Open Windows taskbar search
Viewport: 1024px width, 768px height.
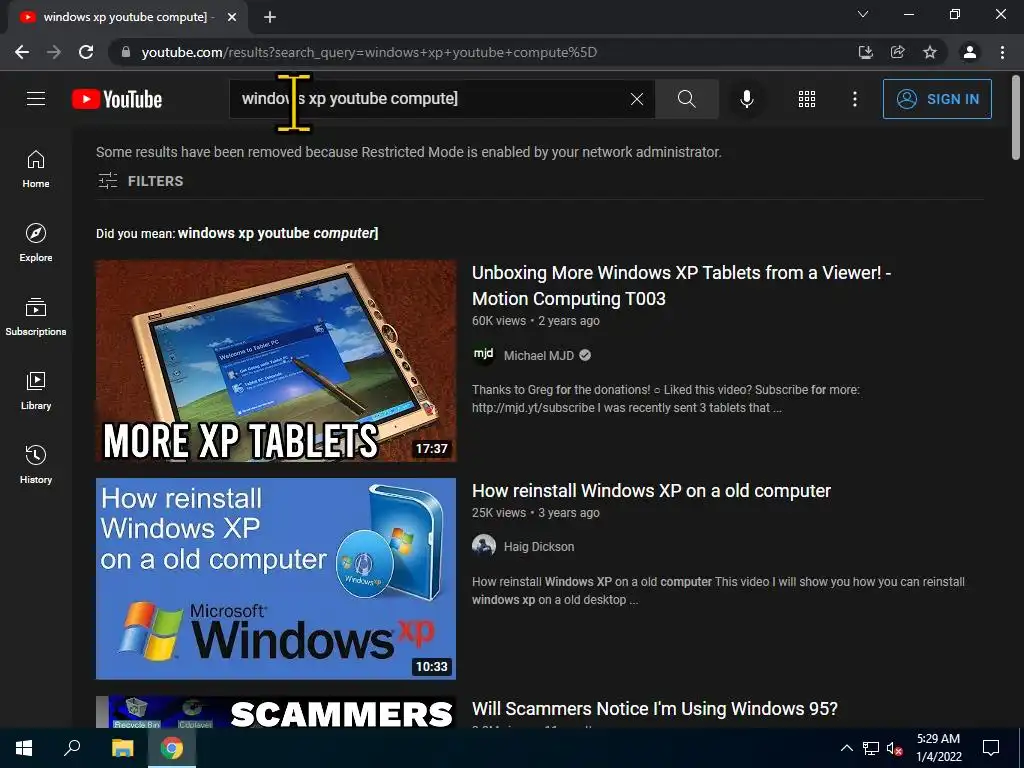coord(72,748)
